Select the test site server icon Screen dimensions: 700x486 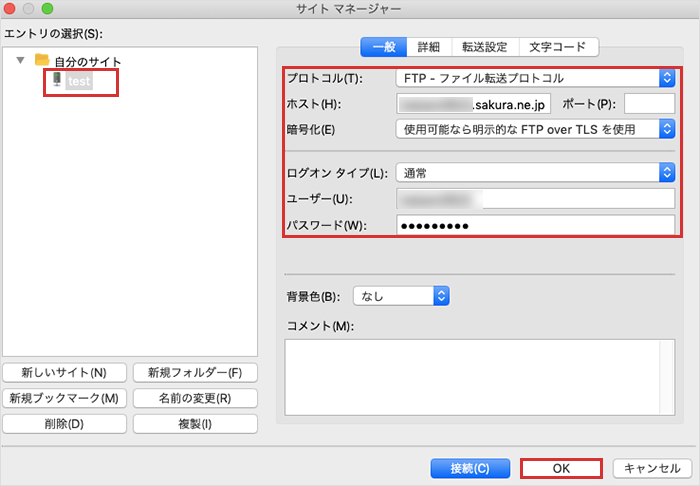(x=57, y=80)
